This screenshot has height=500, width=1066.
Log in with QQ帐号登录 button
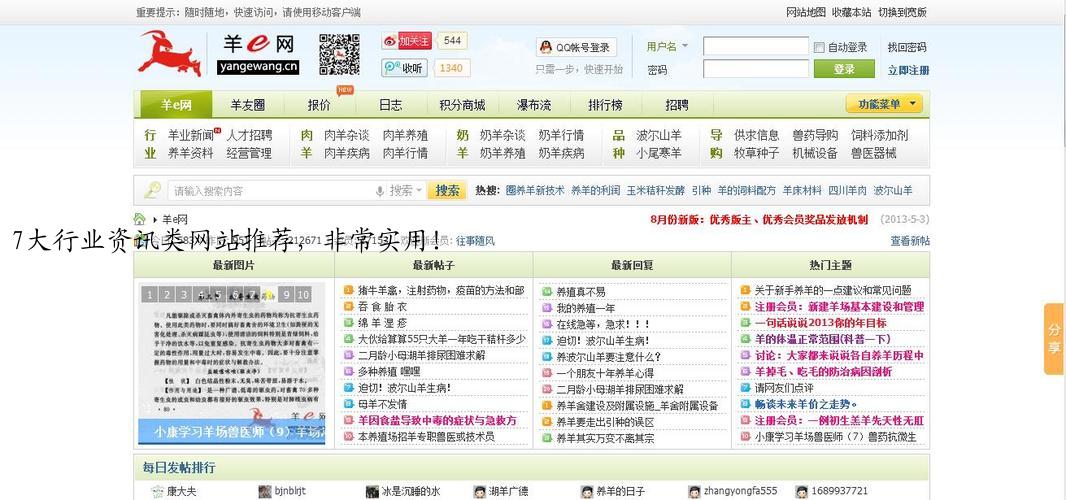[x=576, y=47]
